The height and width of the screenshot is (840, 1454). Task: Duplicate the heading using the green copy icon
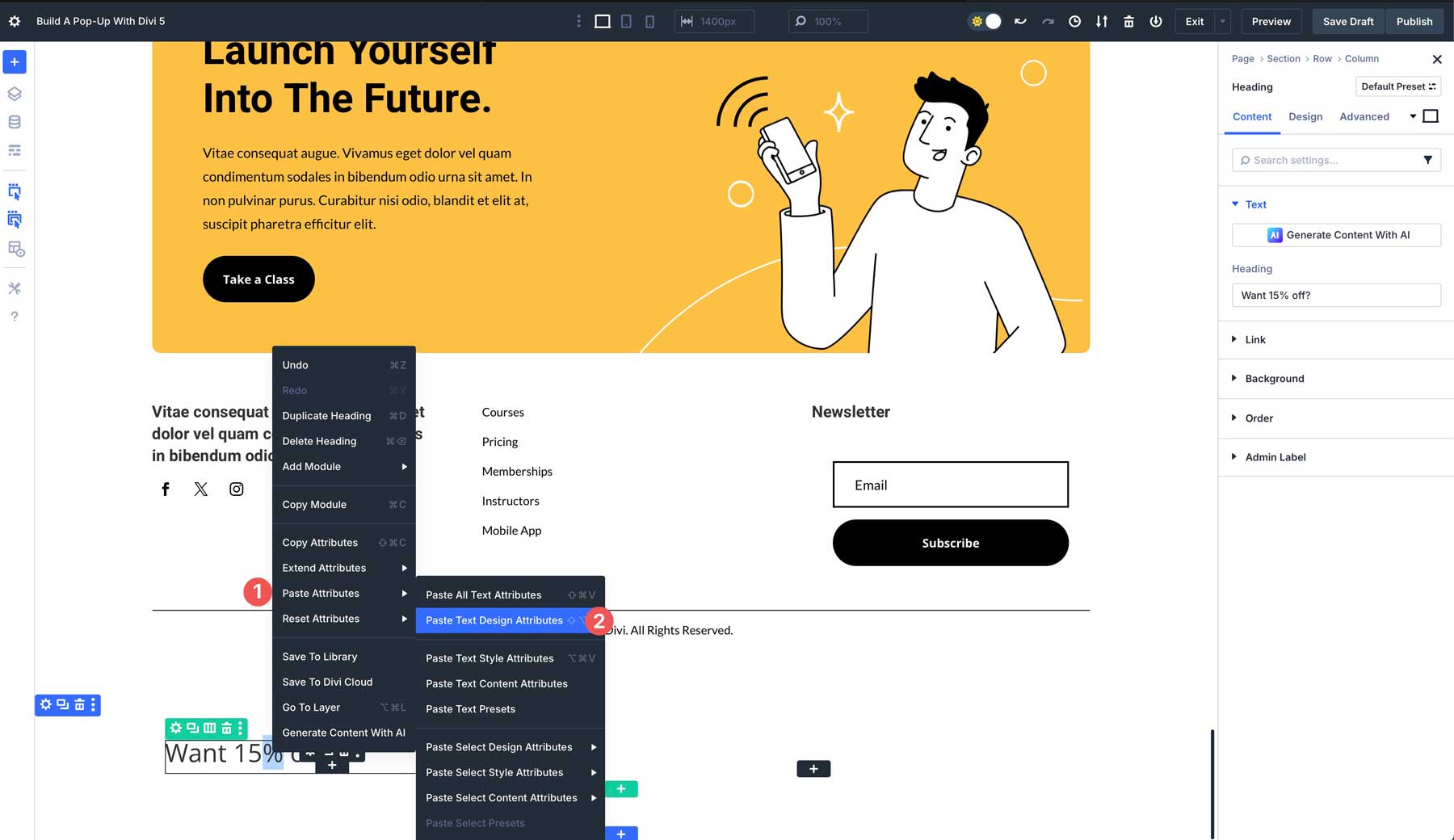click(x=191, y=728)
